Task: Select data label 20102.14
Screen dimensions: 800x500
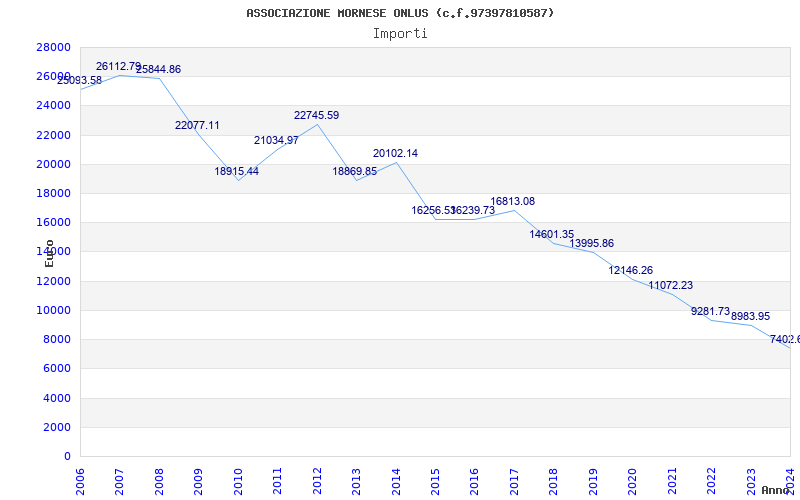Action: point(395,154)
